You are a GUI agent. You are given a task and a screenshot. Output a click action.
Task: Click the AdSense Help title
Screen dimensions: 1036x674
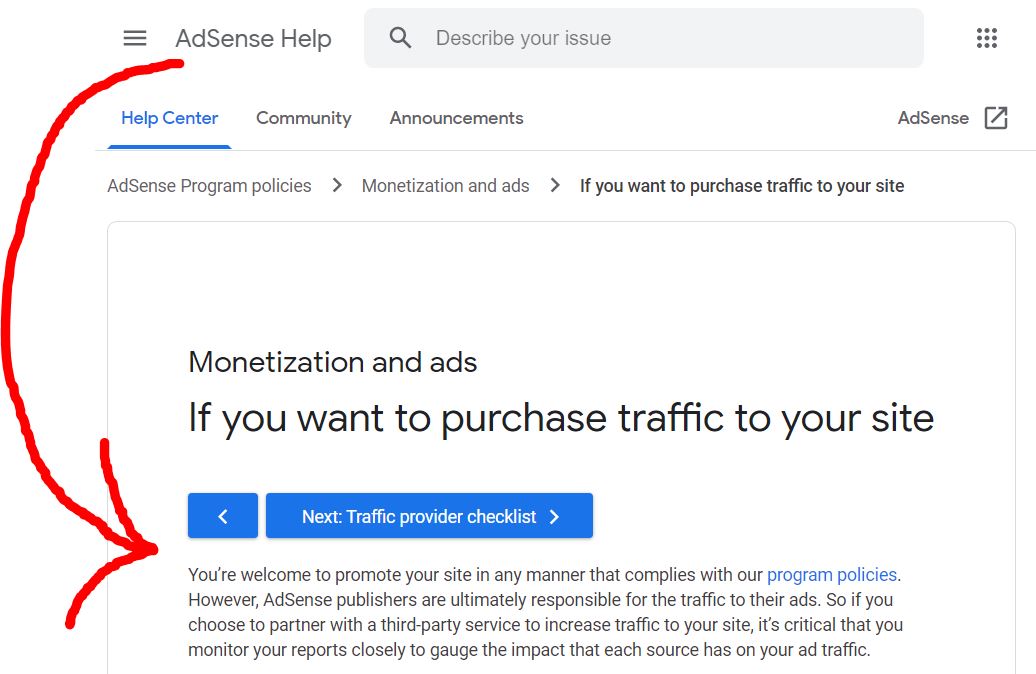coord(253,38)
